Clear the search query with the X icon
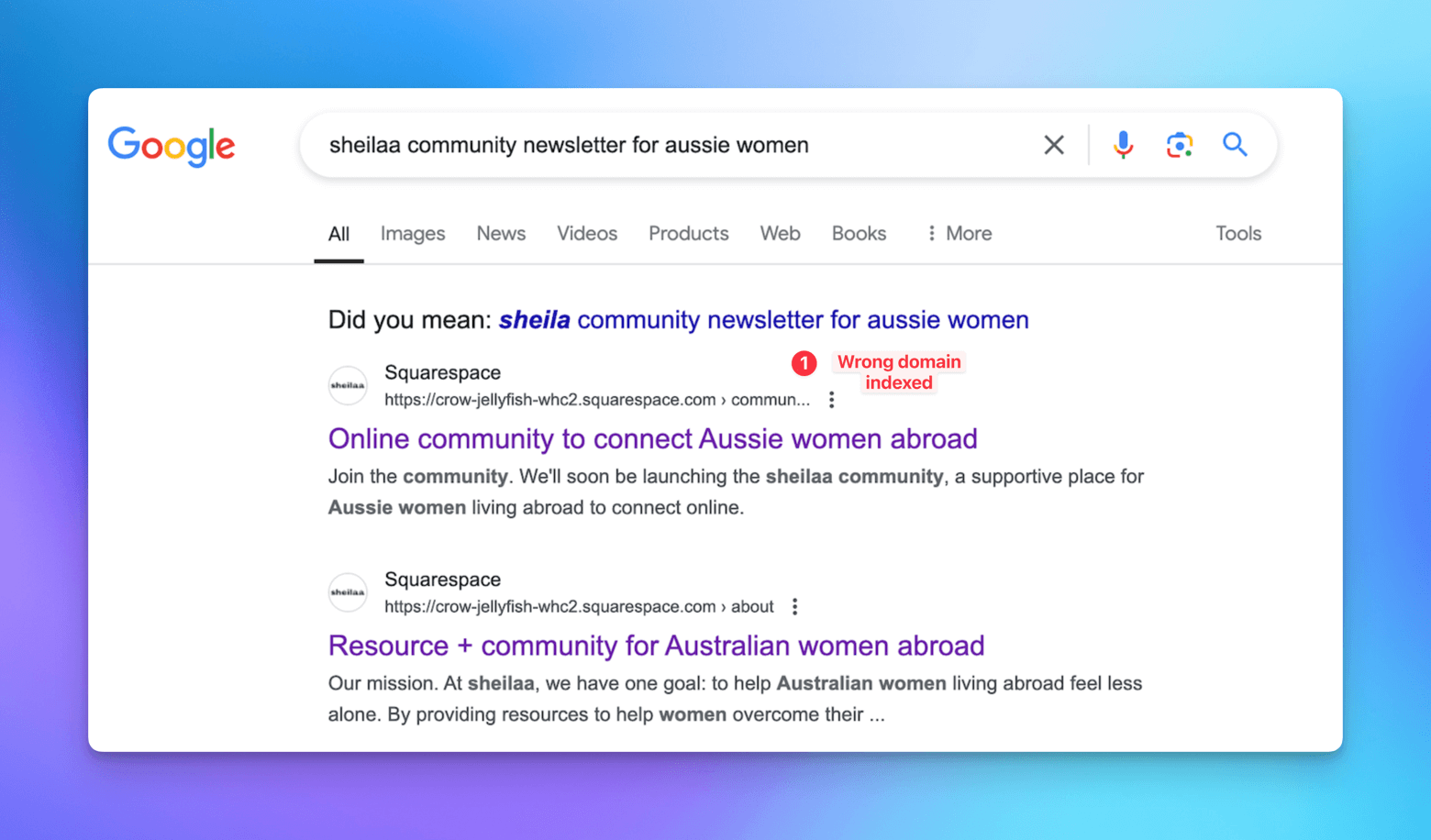The height and width of the screenshot is (840, 1431). pyautogui.click(x=1054, y=145)
